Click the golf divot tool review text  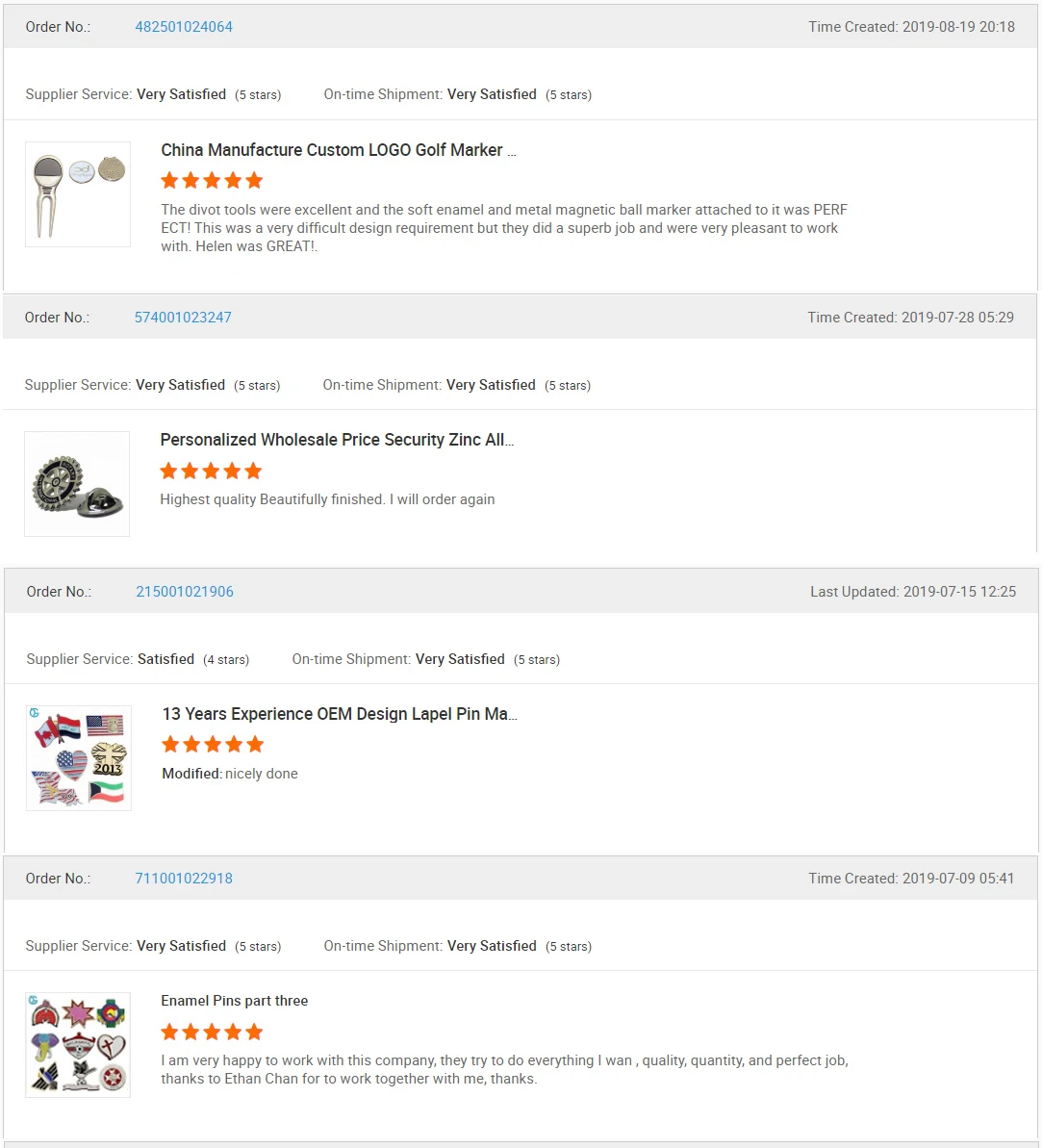(x=503, y=228)
